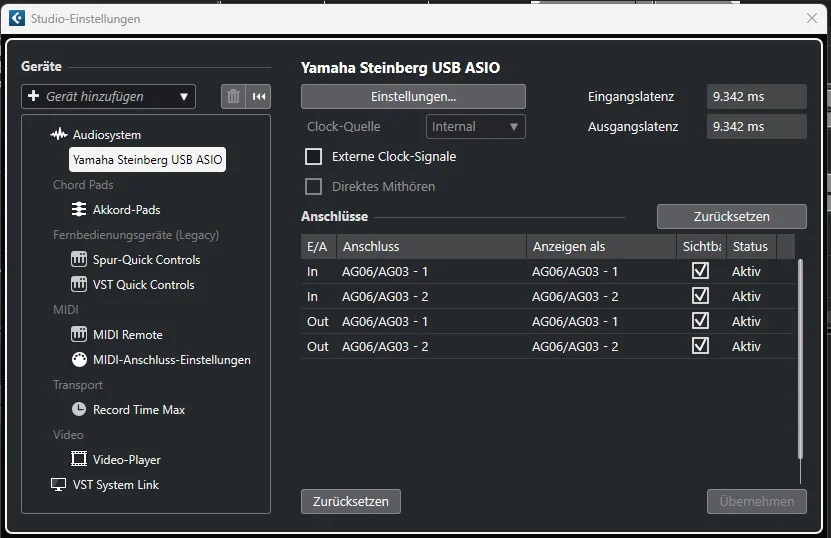The width and height of the screenshot is (831, 538).
Task: Click the MIDI Remote icon
Action: (78, 334)
